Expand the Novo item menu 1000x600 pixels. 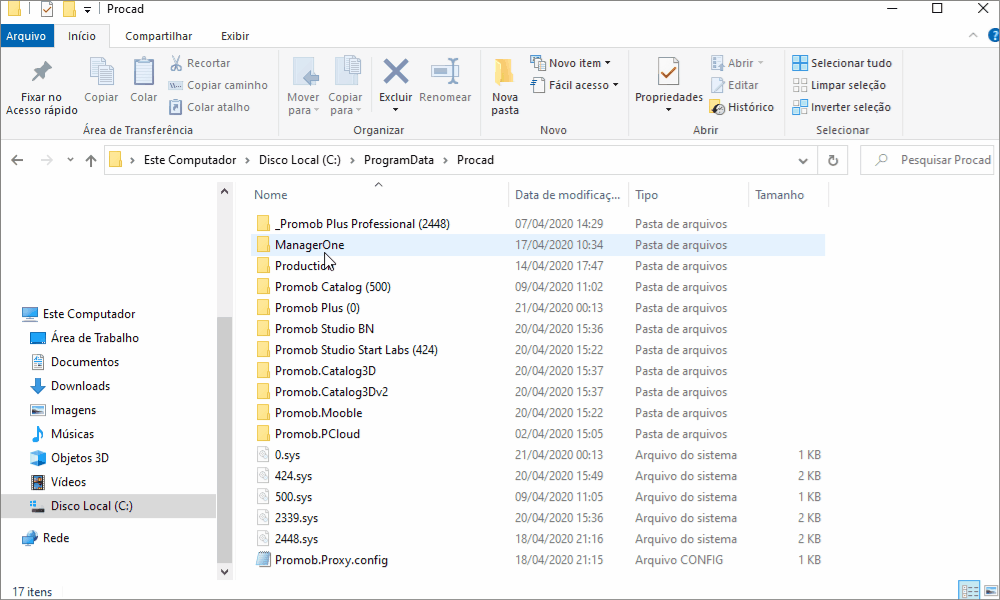click(570, 63)
